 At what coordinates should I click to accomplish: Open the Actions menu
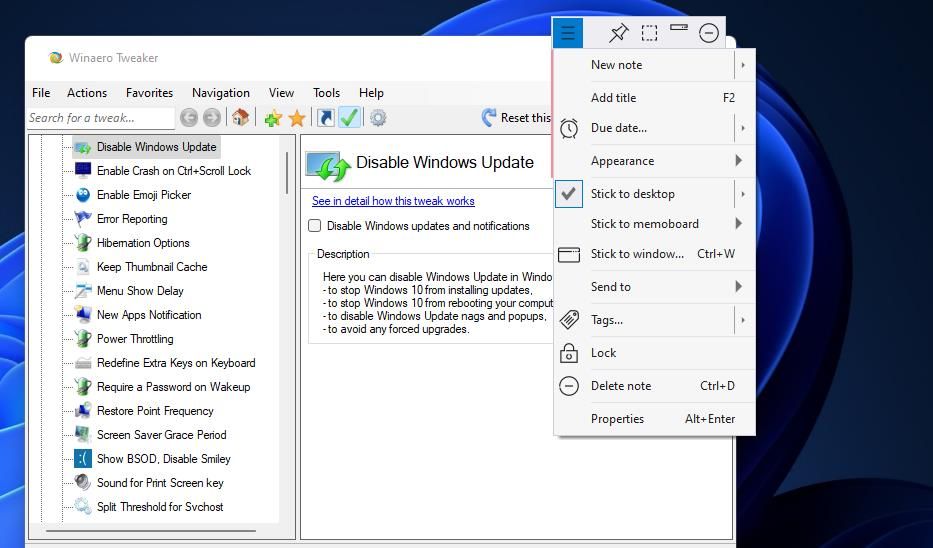(x=87, y=93)
